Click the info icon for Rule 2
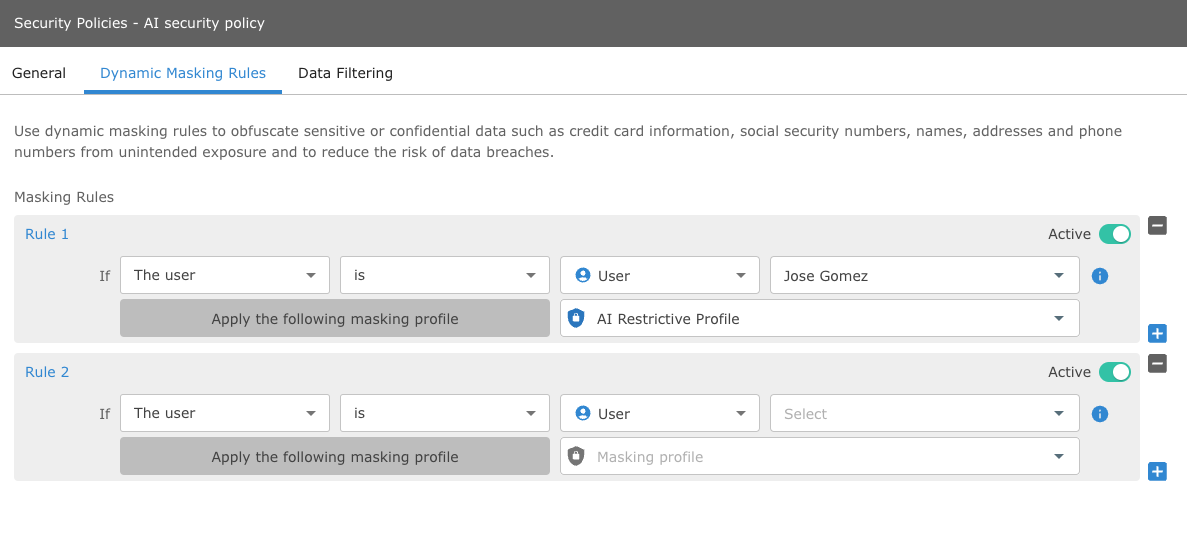This screenshot has width=1187, height=546. point(1100,414)
